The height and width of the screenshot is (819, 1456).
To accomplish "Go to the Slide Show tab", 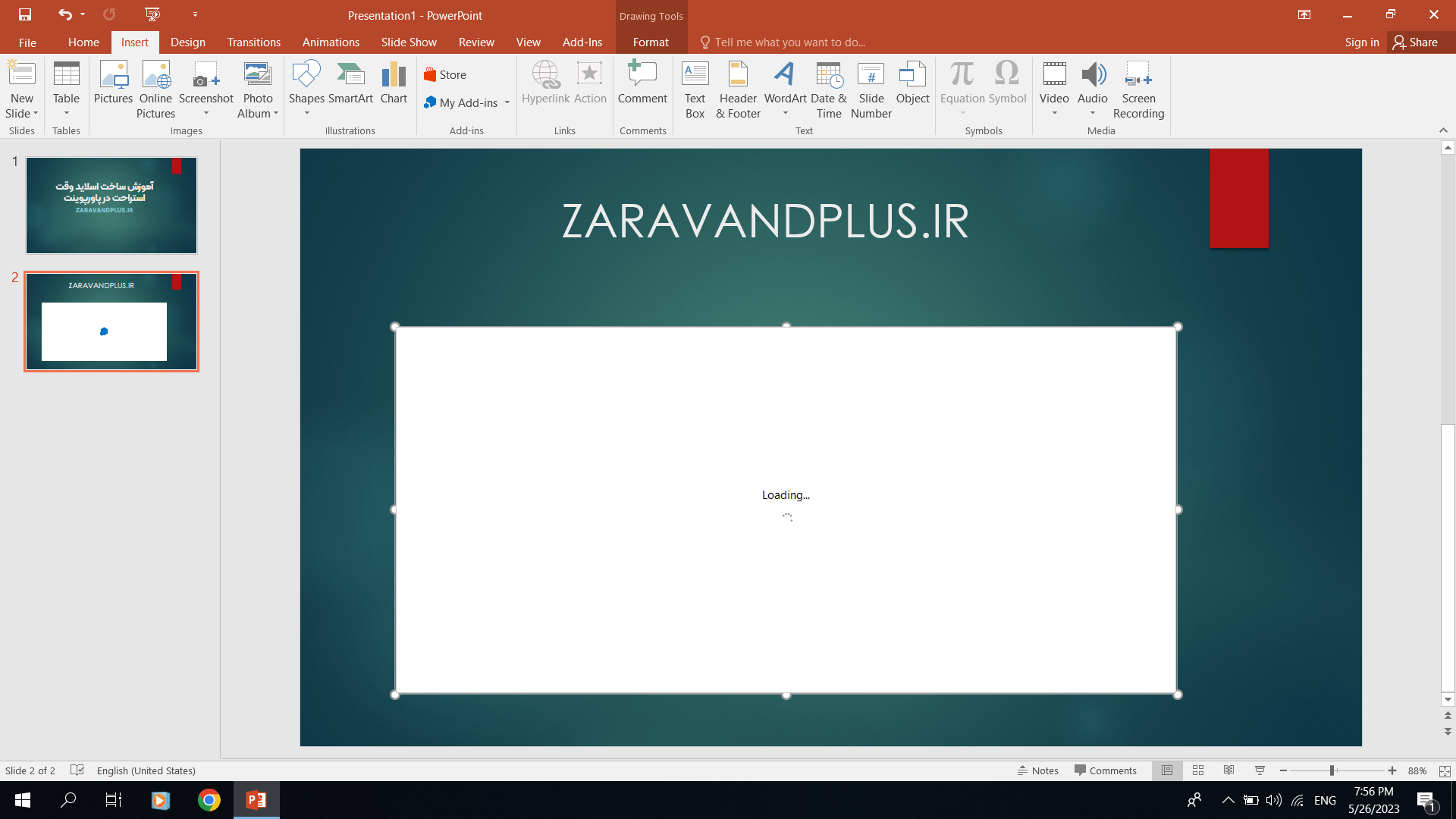I will tap(409, 42).
